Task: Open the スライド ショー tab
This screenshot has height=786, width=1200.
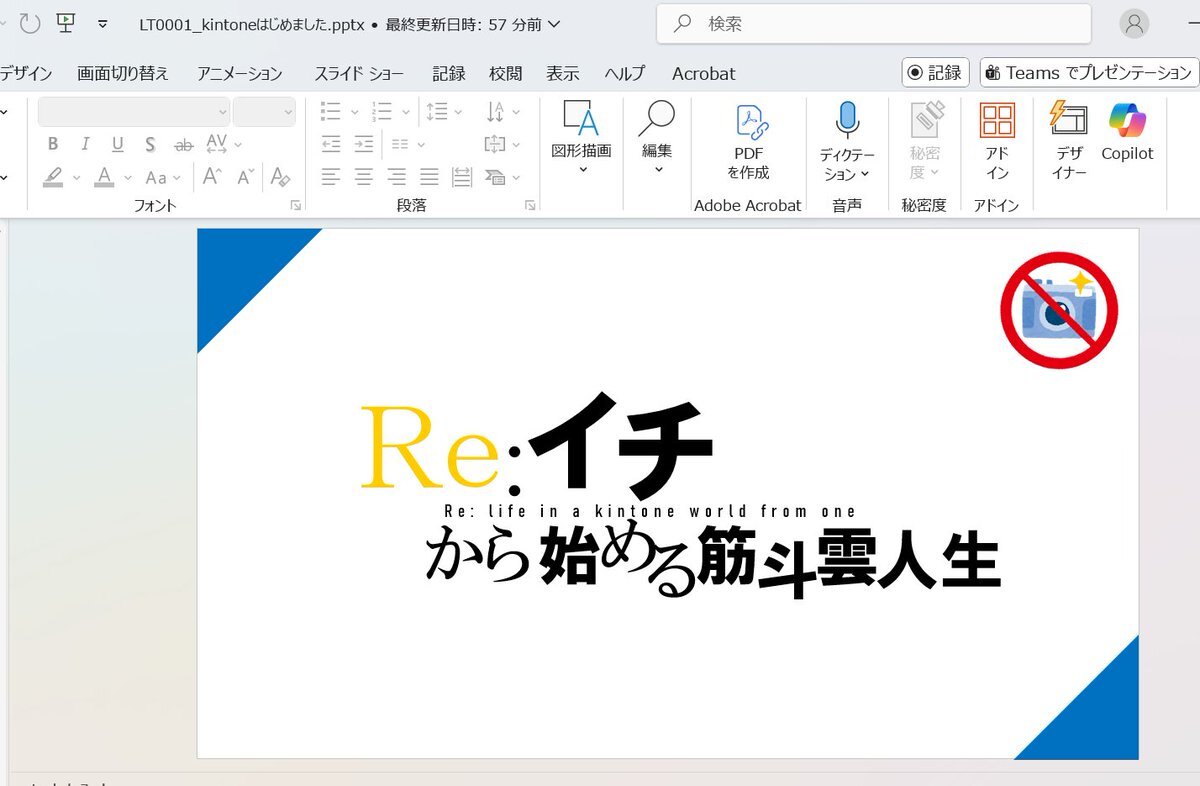Action: [x=359, y=73]
